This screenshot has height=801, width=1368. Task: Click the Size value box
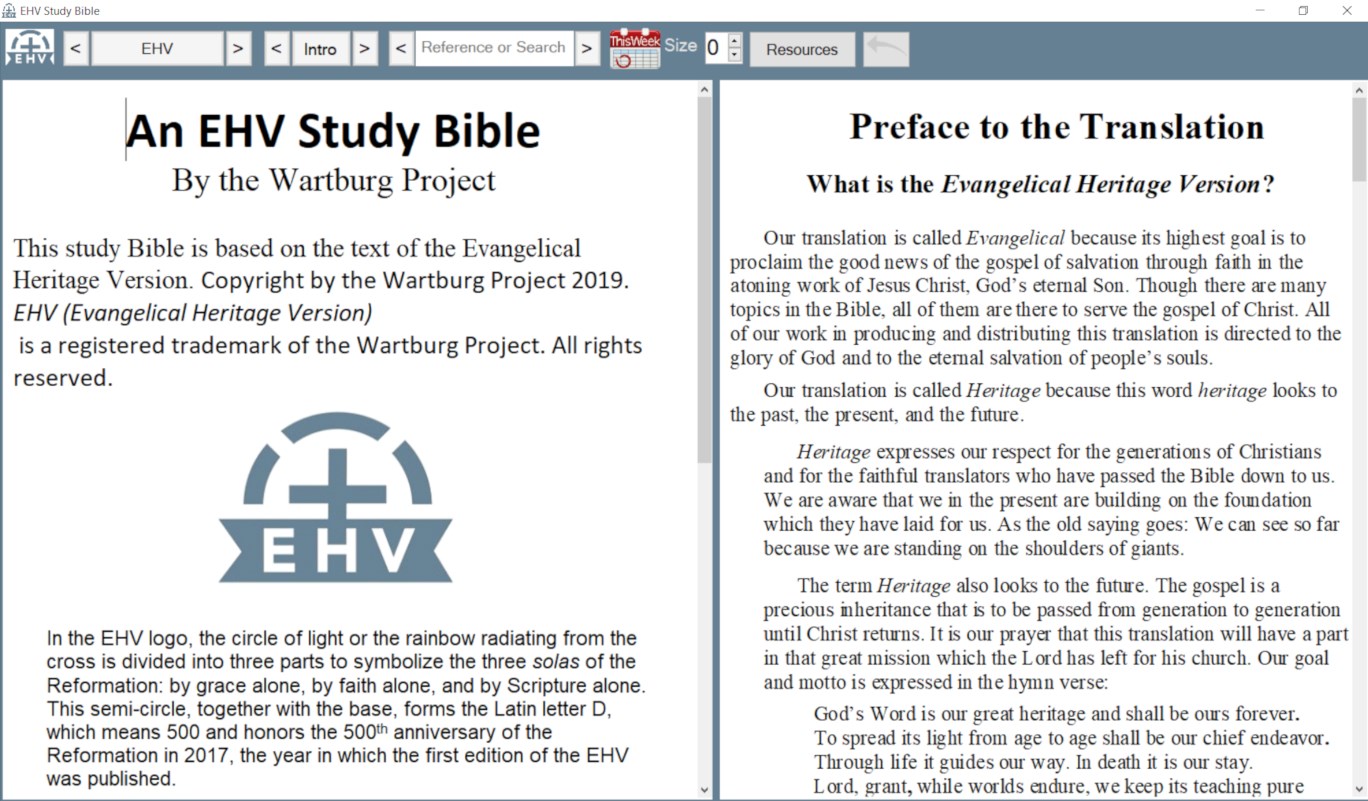(x=717, y=47)
